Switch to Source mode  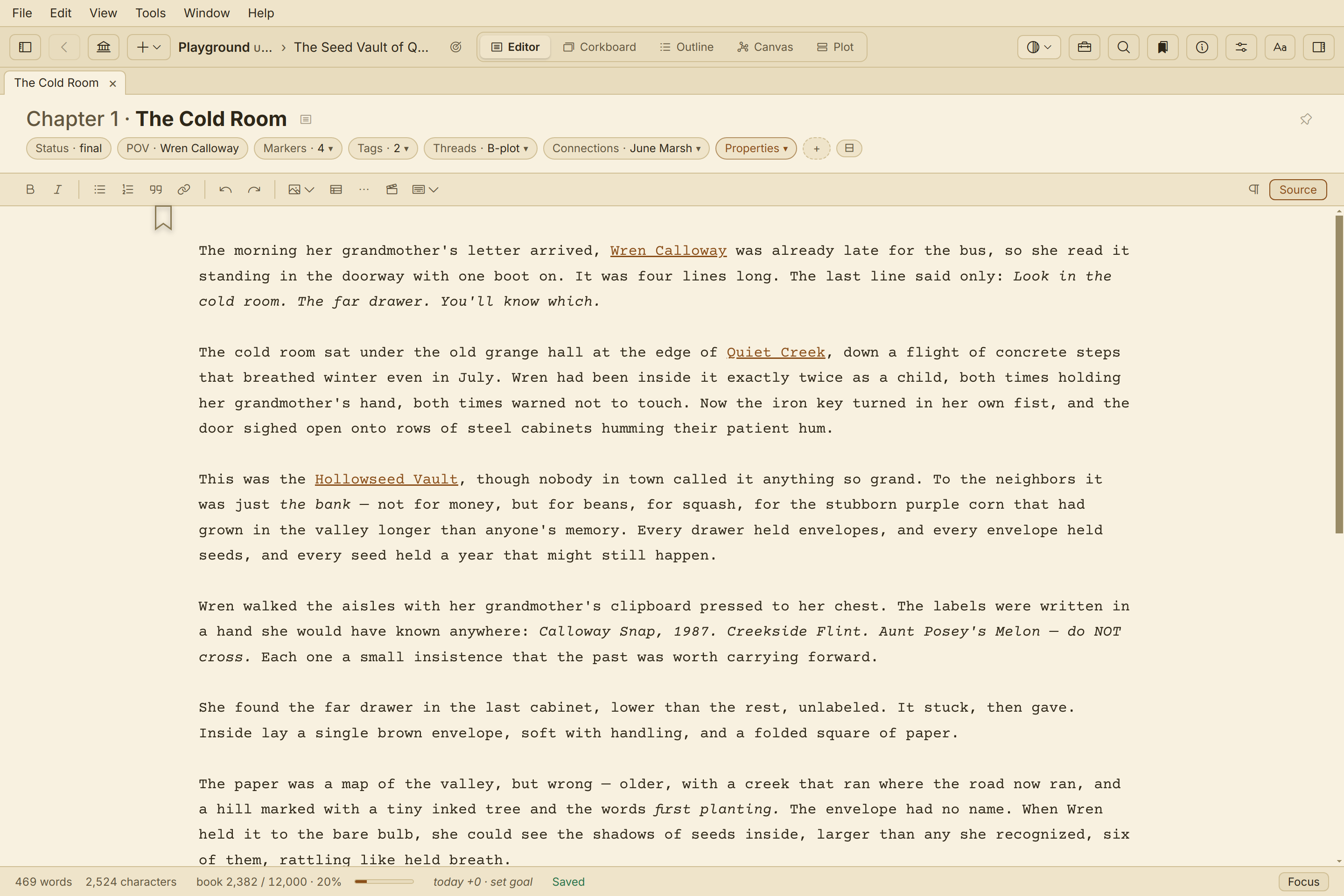[1298, 189]
